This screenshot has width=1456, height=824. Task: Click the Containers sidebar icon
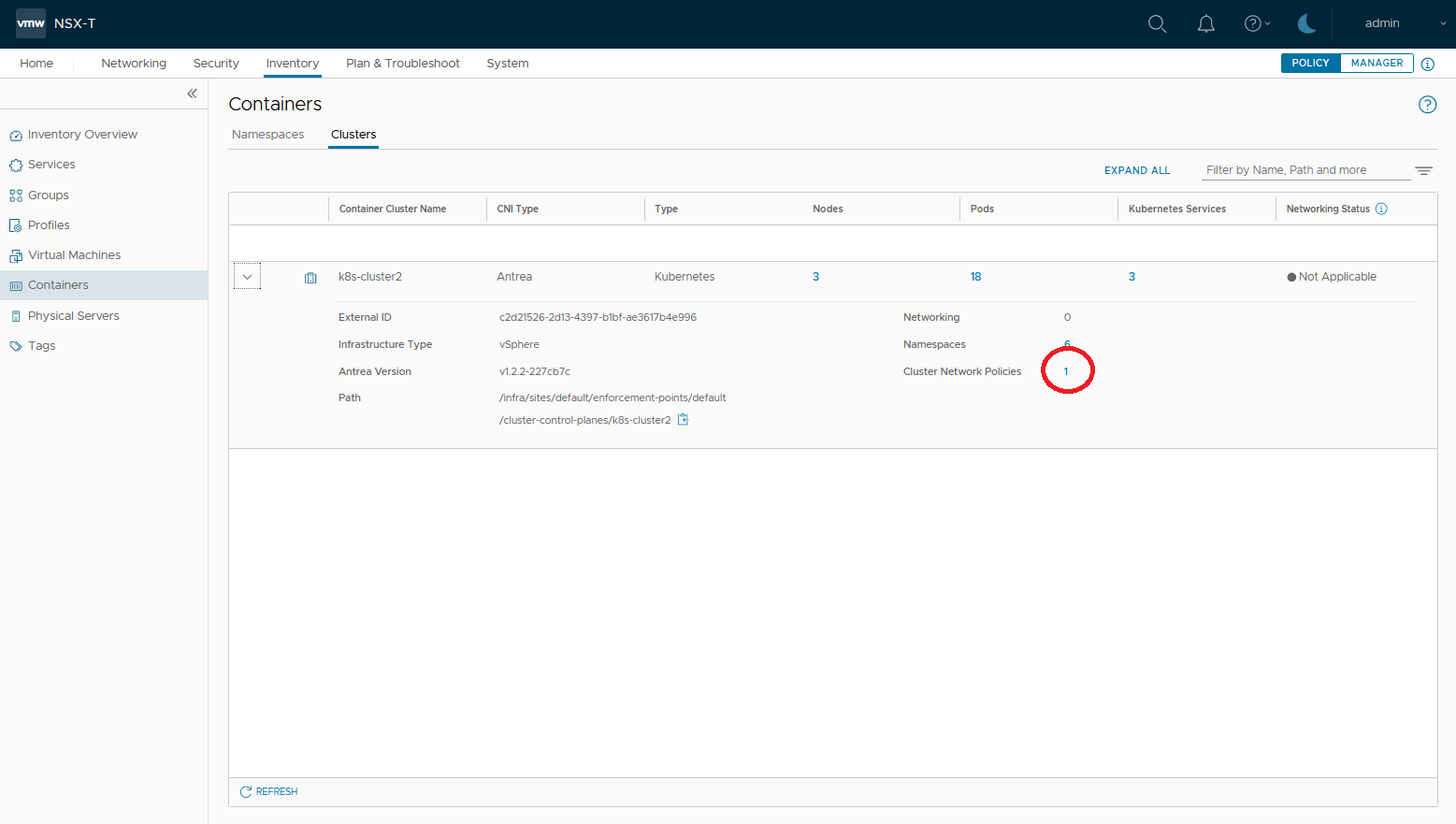click(x=16, y=285)
